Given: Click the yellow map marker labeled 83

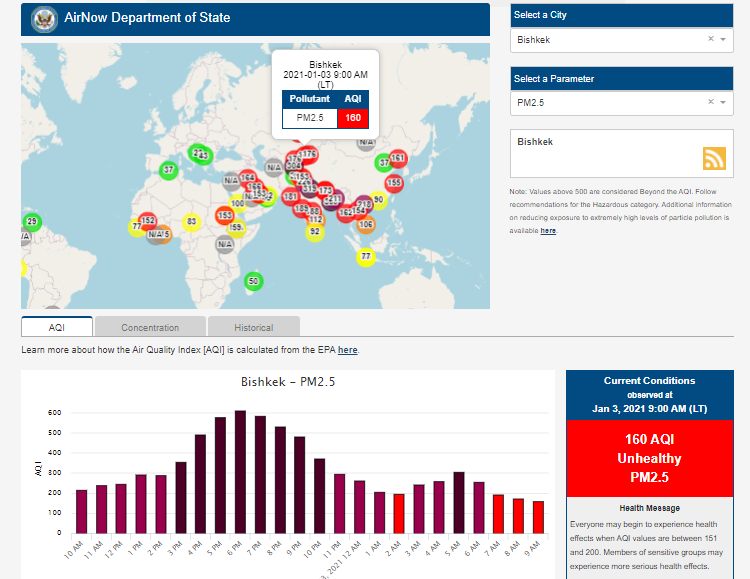Looking at the screenshot, I should (x=192, y=222).
